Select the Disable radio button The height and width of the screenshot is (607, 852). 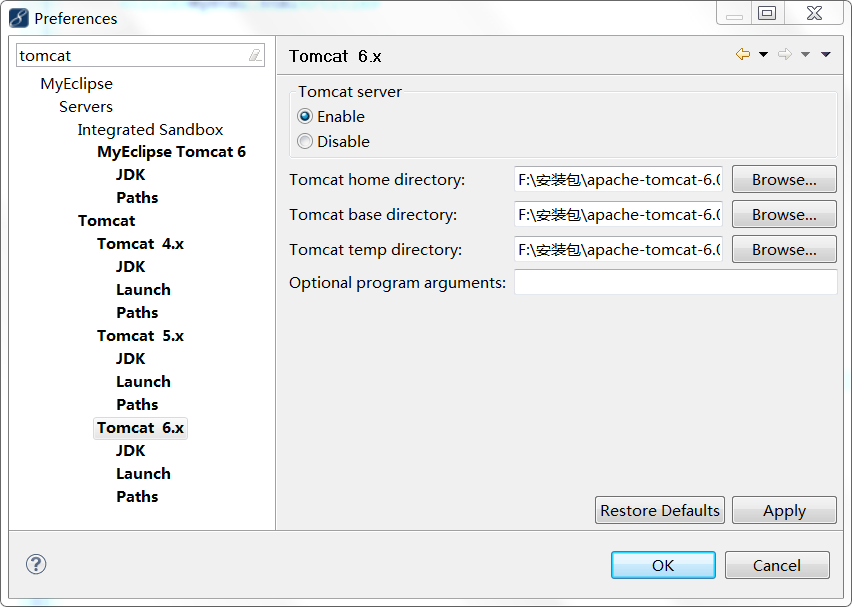pyautogui.click(x=305, y=141)
